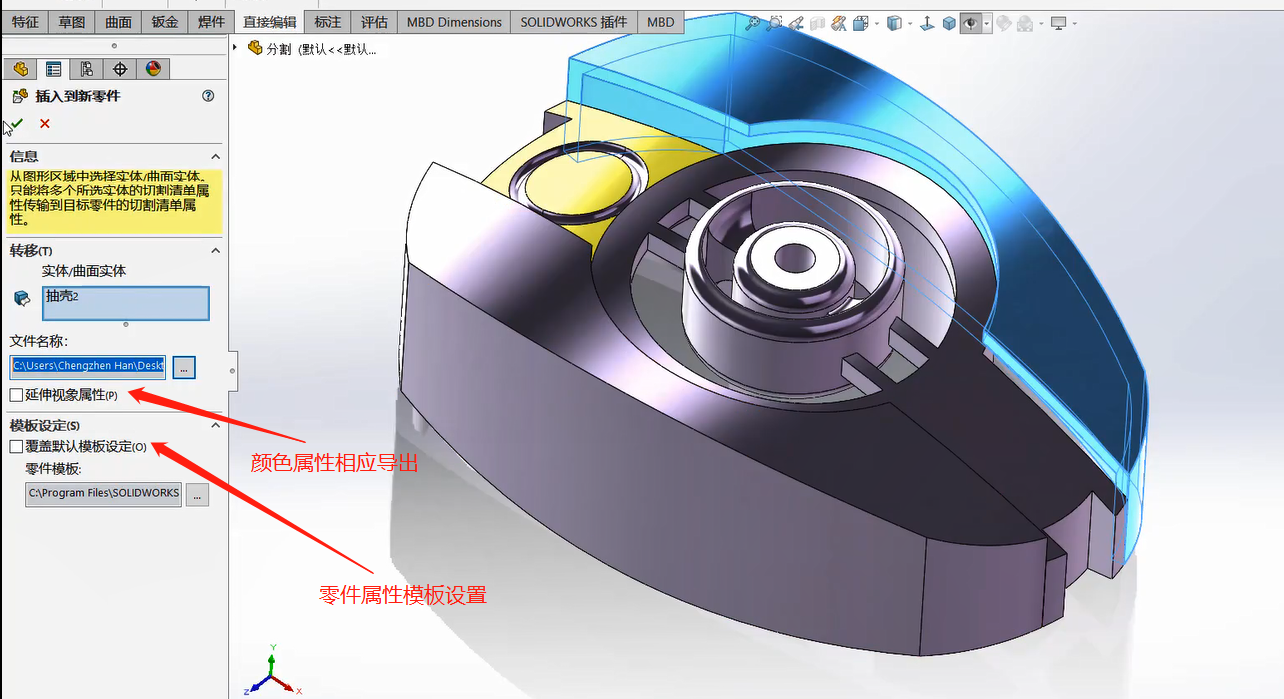
Task: Enable the 延伸视象属性(P) checkbox
Action: (x=16, y=395)
